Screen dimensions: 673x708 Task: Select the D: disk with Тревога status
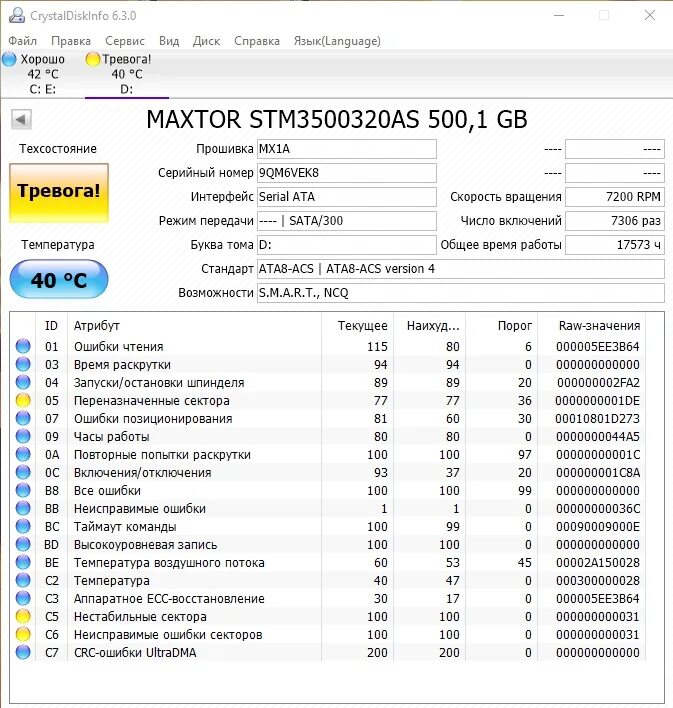click(x=126, y=74)
